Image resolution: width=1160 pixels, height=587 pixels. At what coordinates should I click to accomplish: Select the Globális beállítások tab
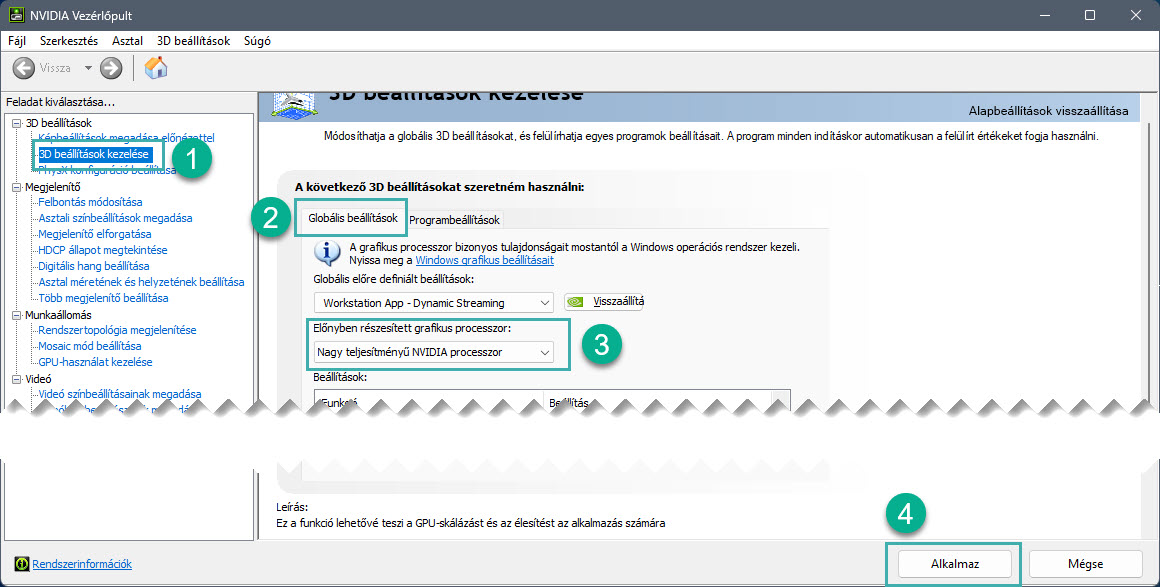352,218
